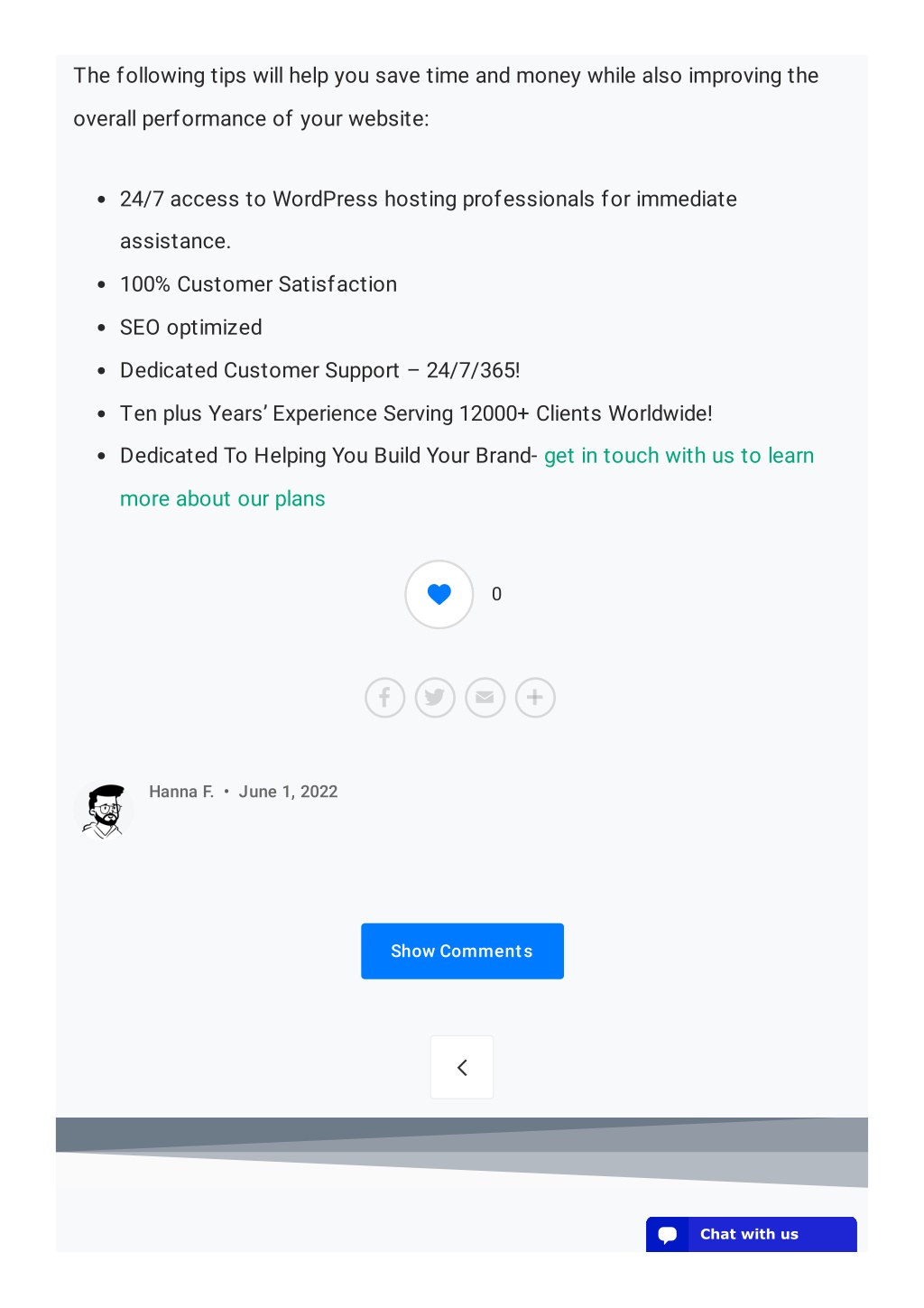Share the post on Twitter
This screenshot has width=924, height=1308.
(x=435, y=698)
